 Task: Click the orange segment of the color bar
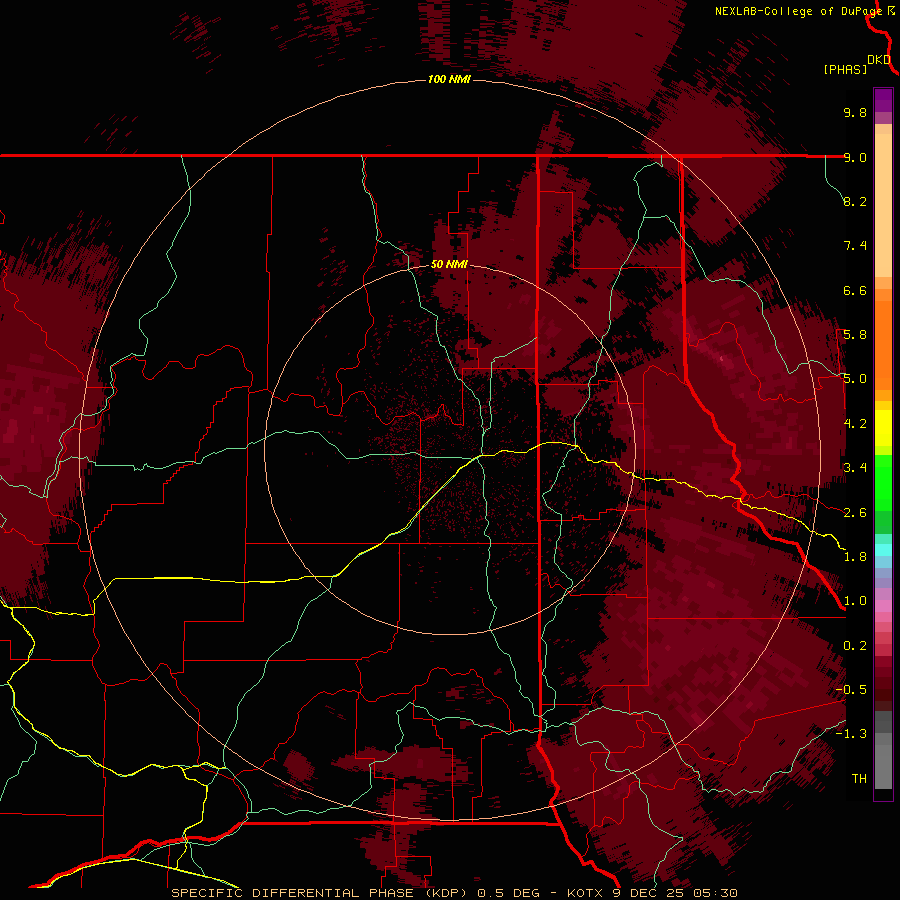click(883, 346)
